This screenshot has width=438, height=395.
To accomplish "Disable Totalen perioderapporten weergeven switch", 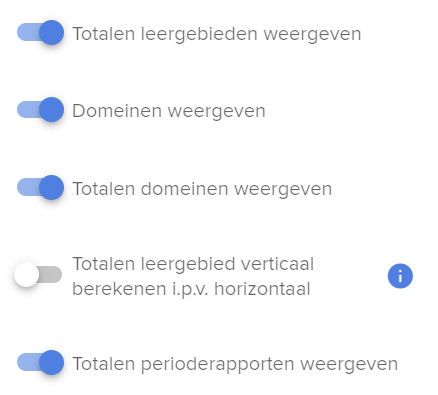I will pyautogui.click(x=40, y=362).
